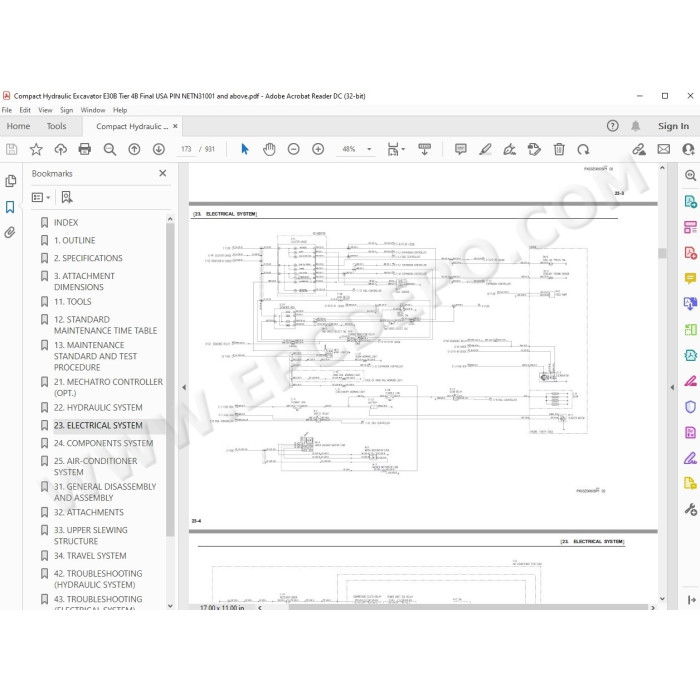Click the Delete trash icon
700x700 pixels.
(x=559, y=149)
